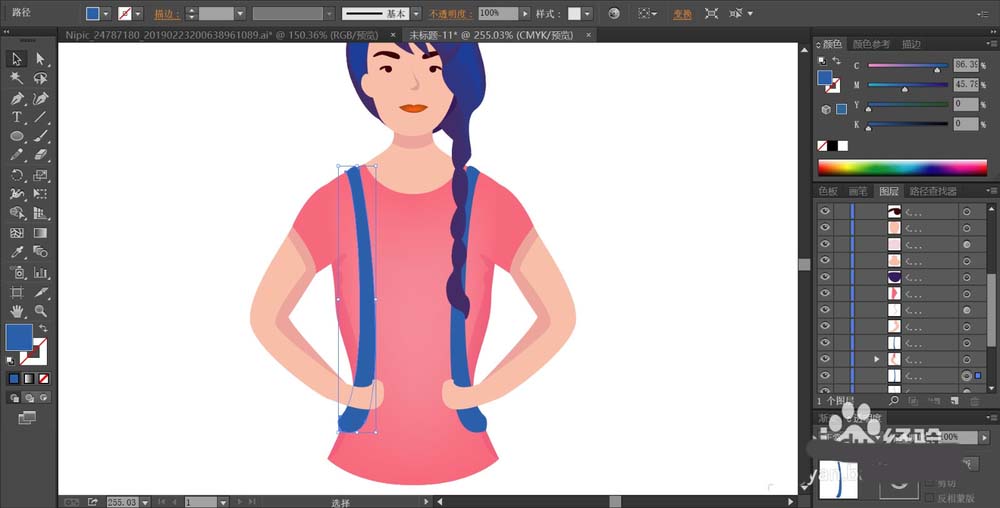Toggle visibility of the expandable group sublayer
1000x508 pixels.
click(x=825, y=359)
